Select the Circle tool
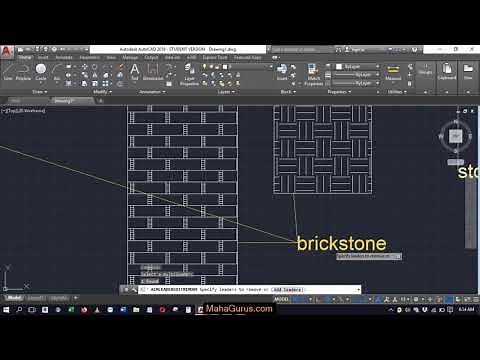This screenshot has height=360, width=480. pos(41,72)
